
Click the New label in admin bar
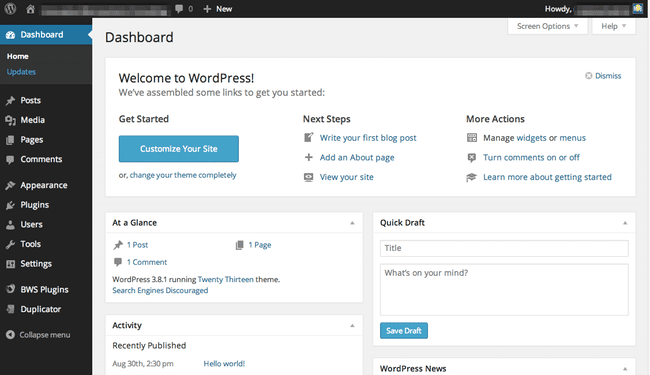point(224,9)
